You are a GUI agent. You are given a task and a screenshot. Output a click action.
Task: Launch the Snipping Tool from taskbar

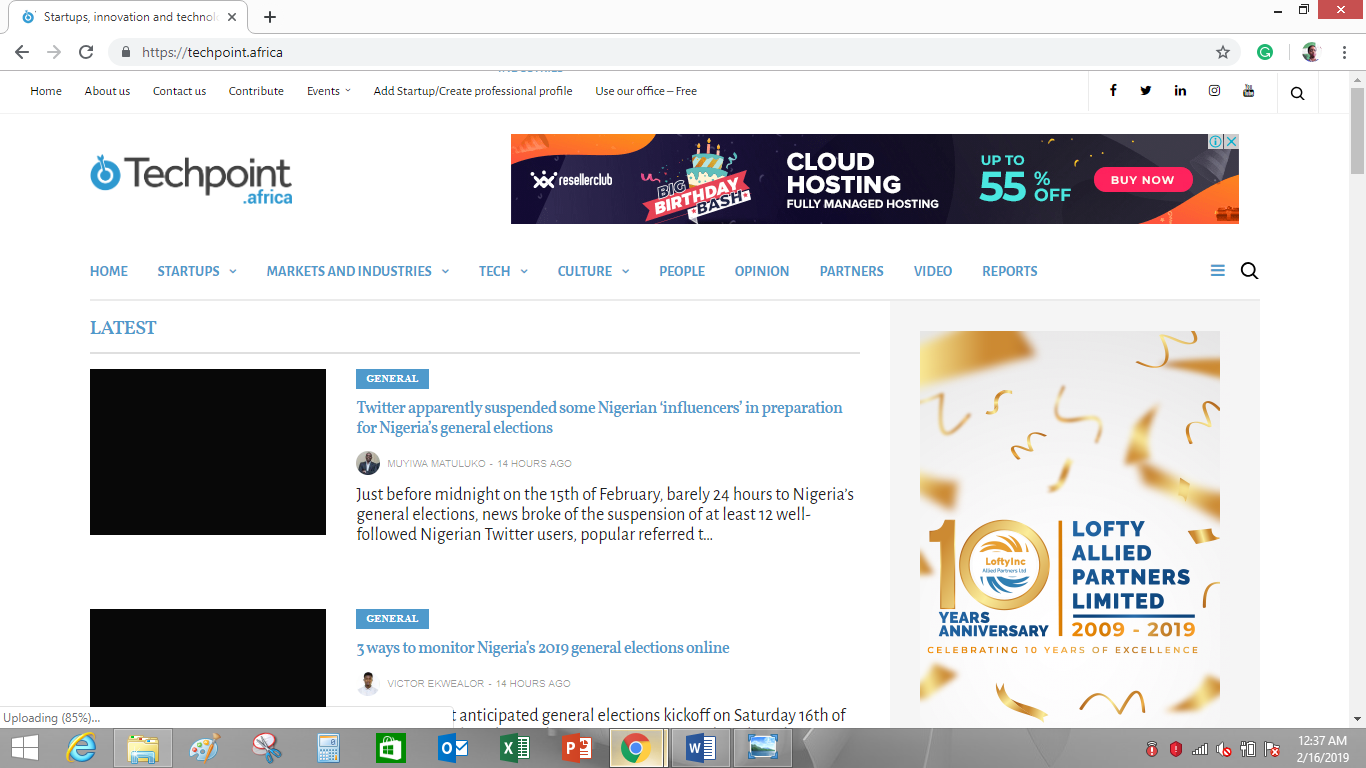click(x=267, y=748)
